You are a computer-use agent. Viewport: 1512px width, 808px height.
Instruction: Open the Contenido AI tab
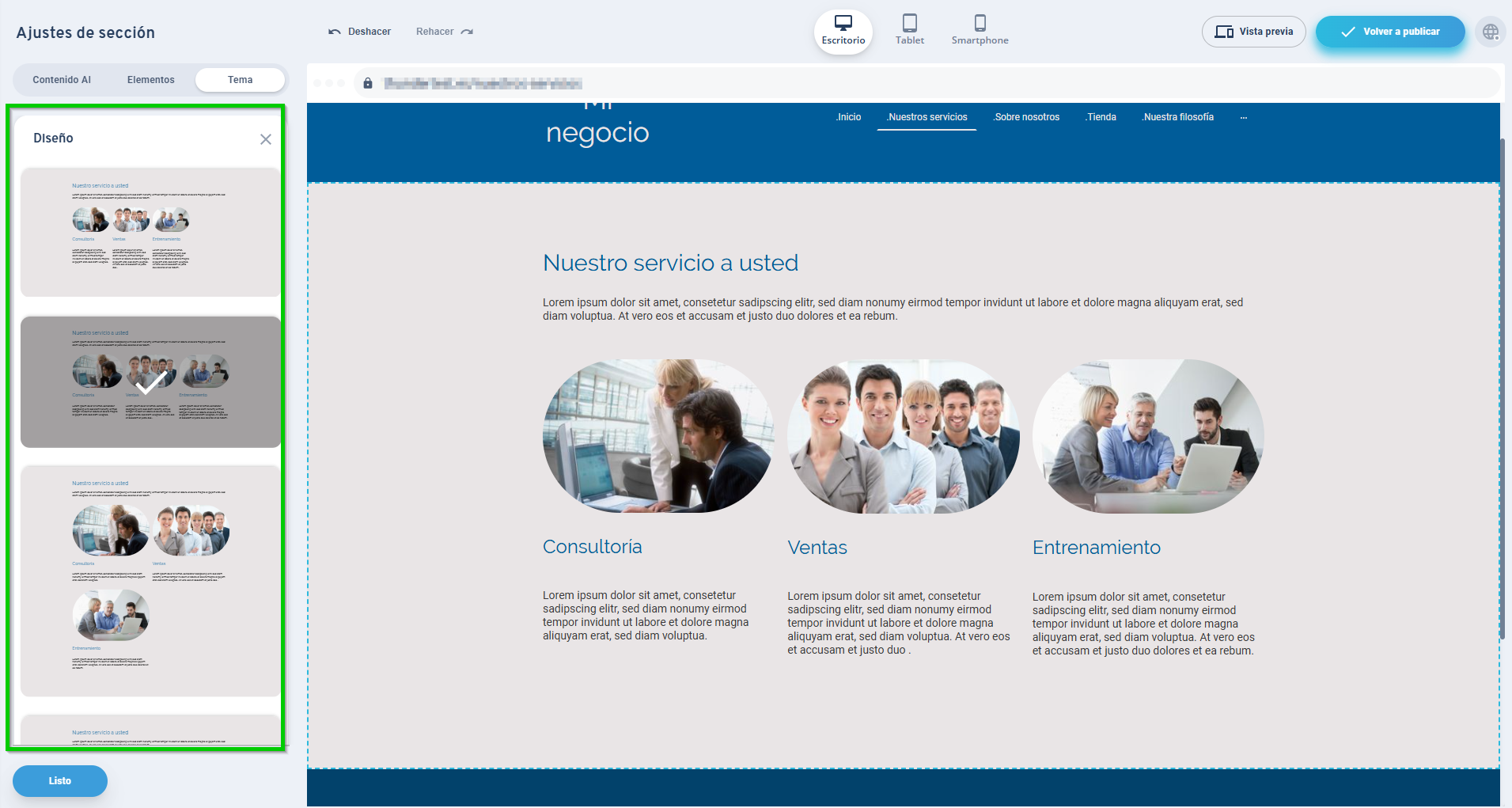tap(61, 79)
